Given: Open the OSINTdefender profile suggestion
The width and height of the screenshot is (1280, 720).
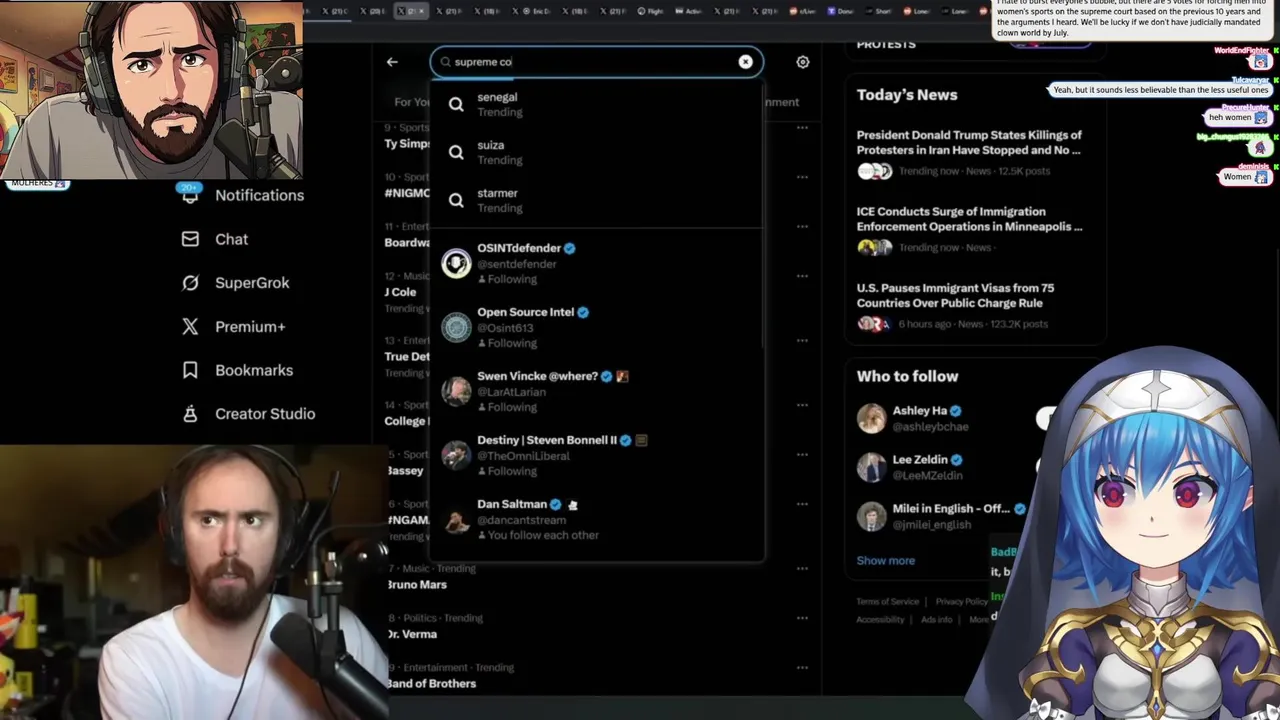Looking at the screenshot, I should [x=596, y=263].
